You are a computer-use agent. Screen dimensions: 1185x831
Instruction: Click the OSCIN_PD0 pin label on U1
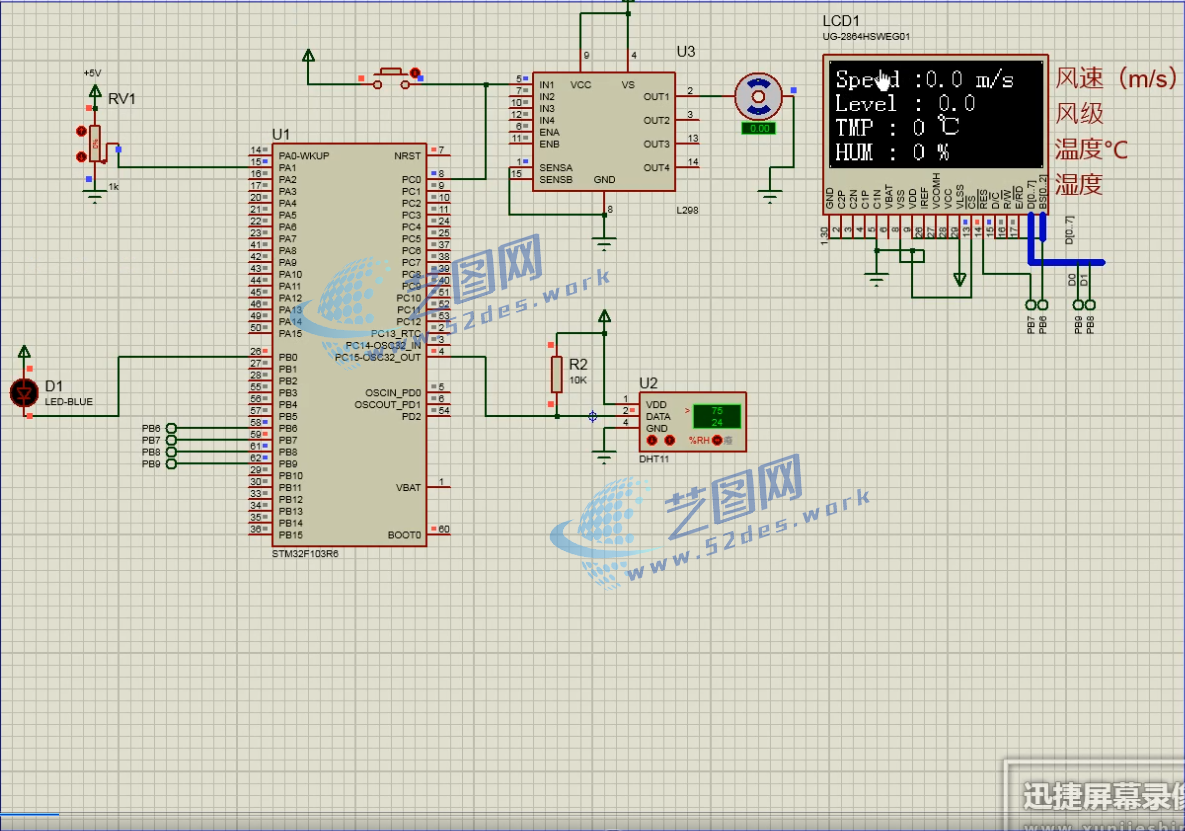coord(393,393)
